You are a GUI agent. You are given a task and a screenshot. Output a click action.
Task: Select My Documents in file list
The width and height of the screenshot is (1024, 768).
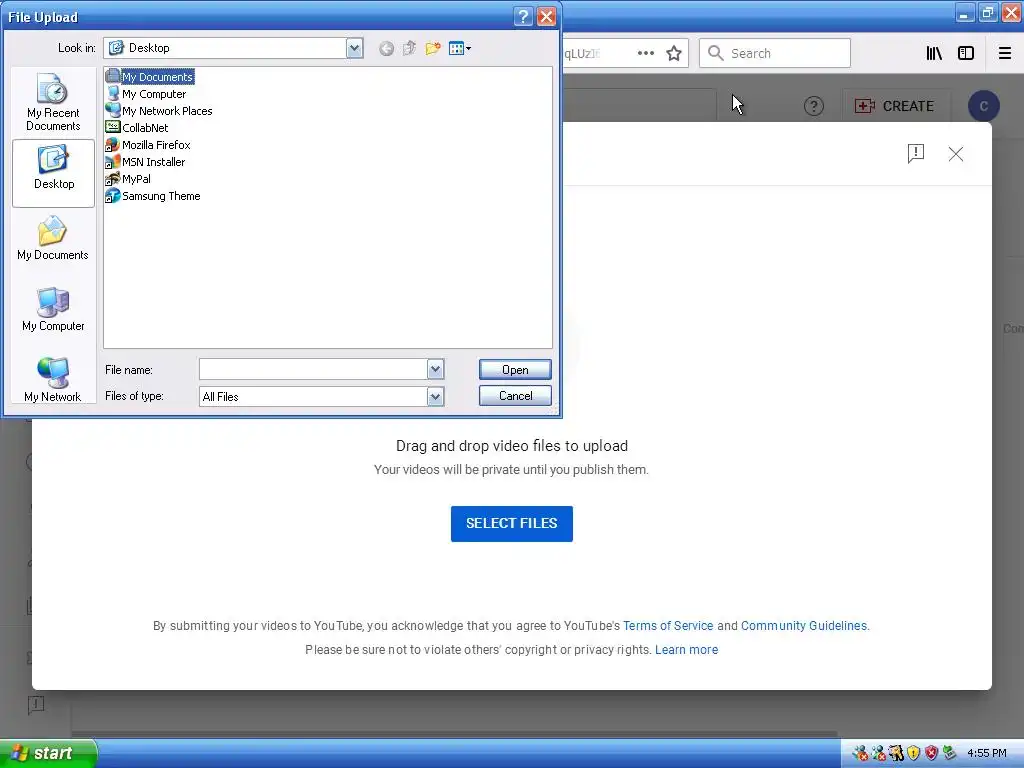tap(150, 76)
